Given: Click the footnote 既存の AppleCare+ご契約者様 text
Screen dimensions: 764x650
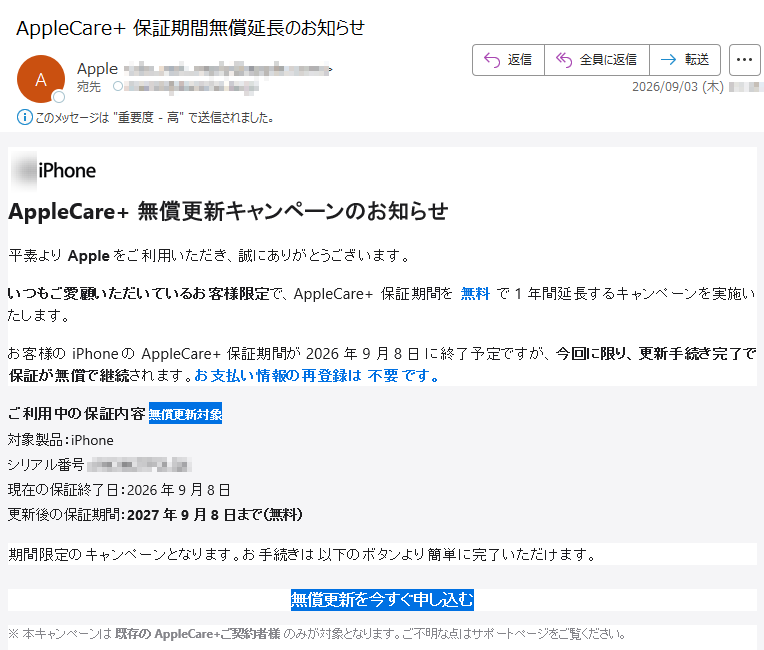Looking at the screenshot, I should [198, 634].
